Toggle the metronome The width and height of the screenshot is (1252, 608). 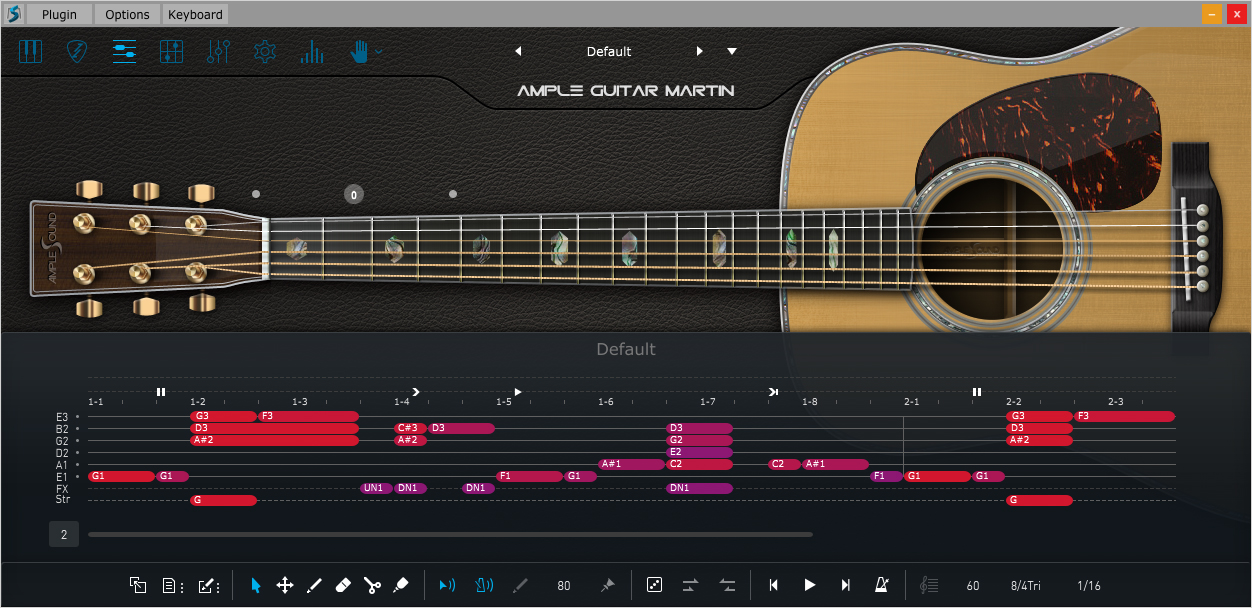(x=882, y=585)
